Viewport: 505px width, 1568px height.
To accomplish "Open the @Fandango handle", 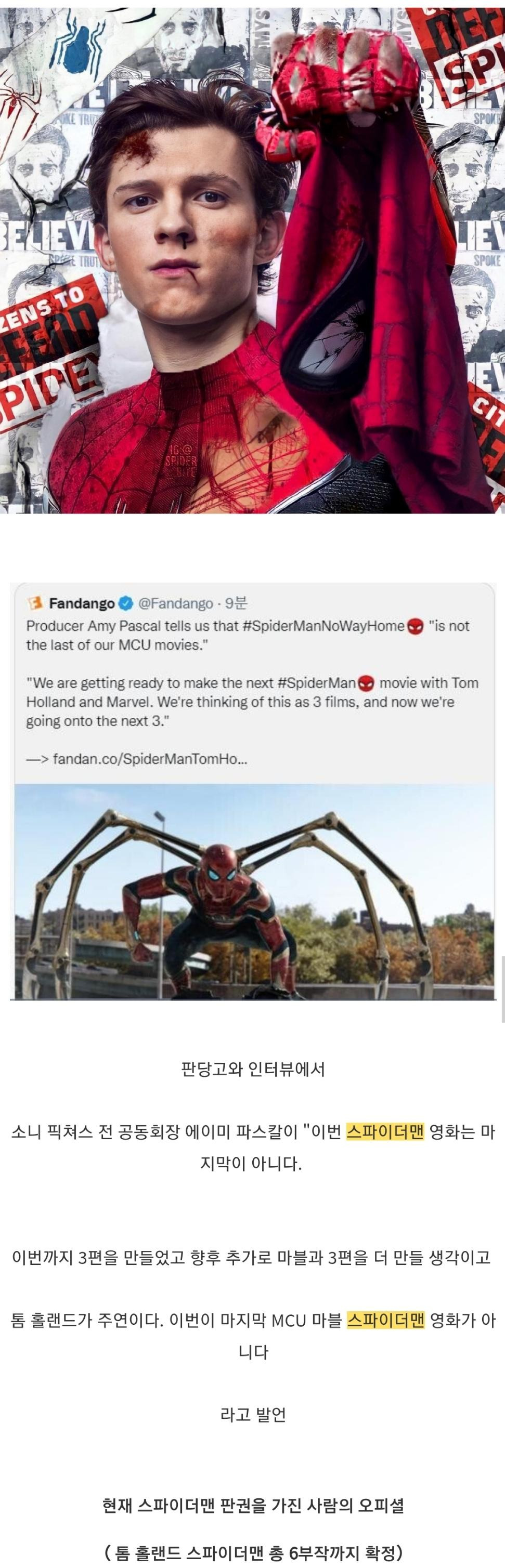I will click(175, 604).
